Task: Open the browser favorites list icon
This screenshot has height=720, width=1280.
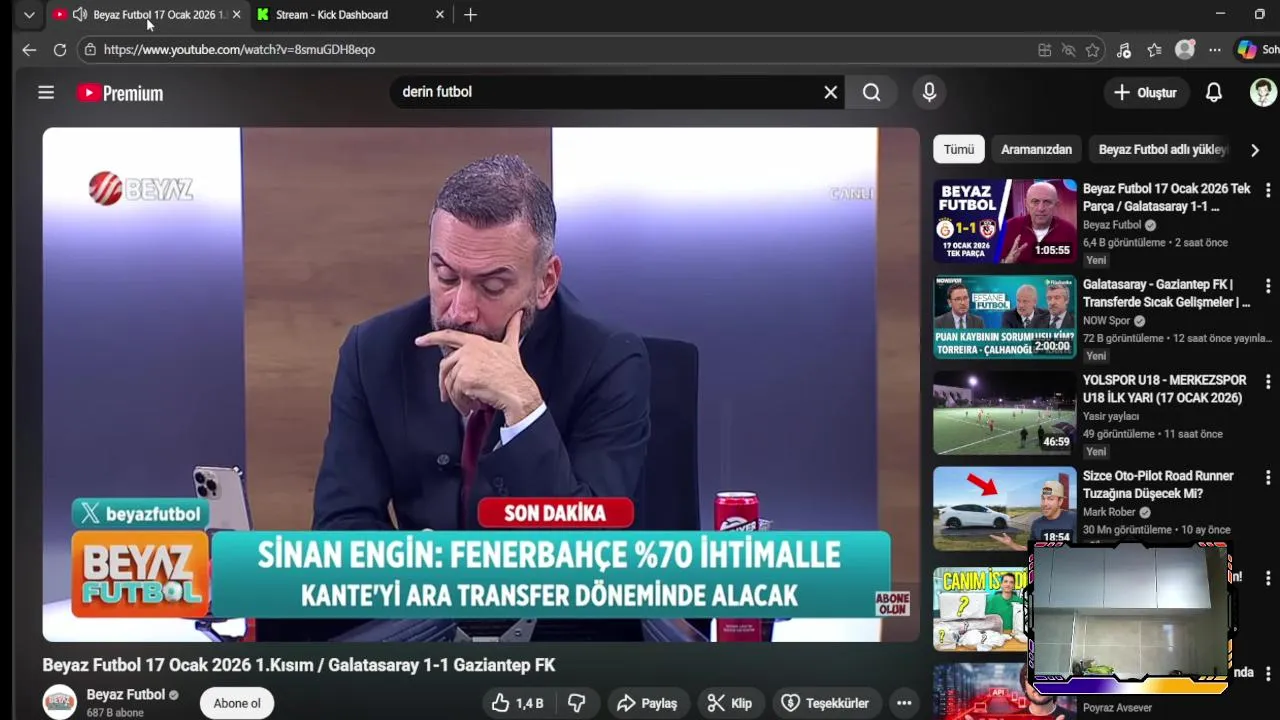Action: pyautogui.click(x=1155, y=49)
